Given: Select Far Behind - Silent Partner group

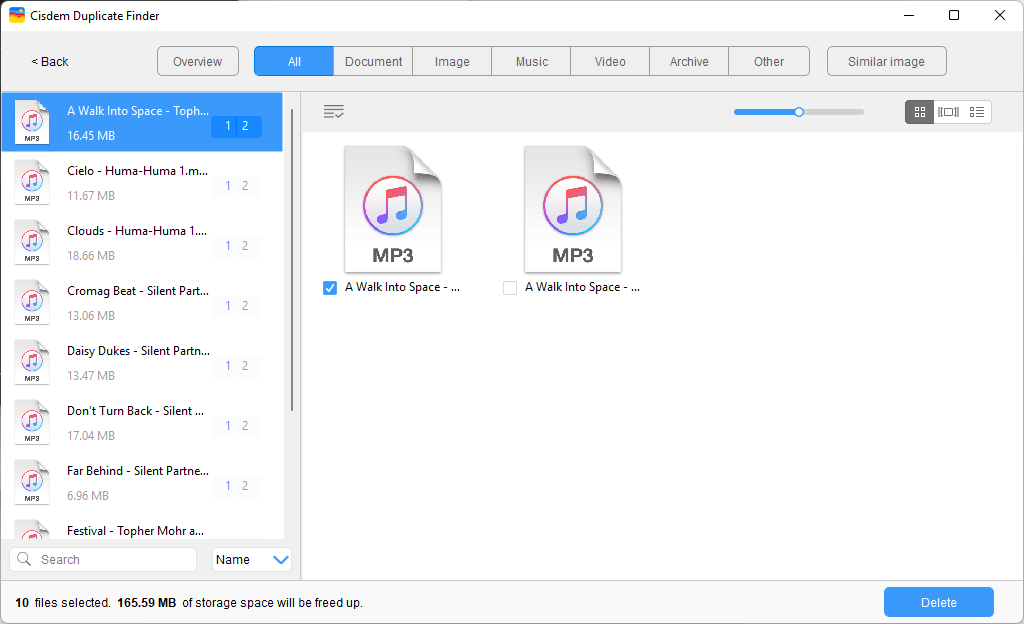Looking at the screenshot, I should (x=142, y=483).
